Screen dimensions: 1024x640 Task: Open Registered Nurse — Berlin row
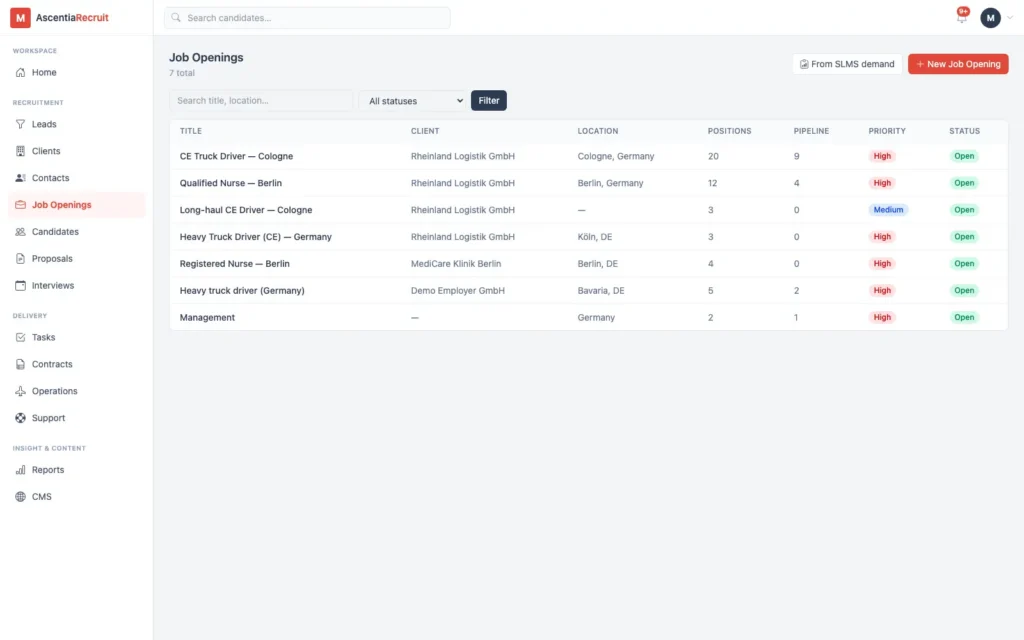[588, 264]
